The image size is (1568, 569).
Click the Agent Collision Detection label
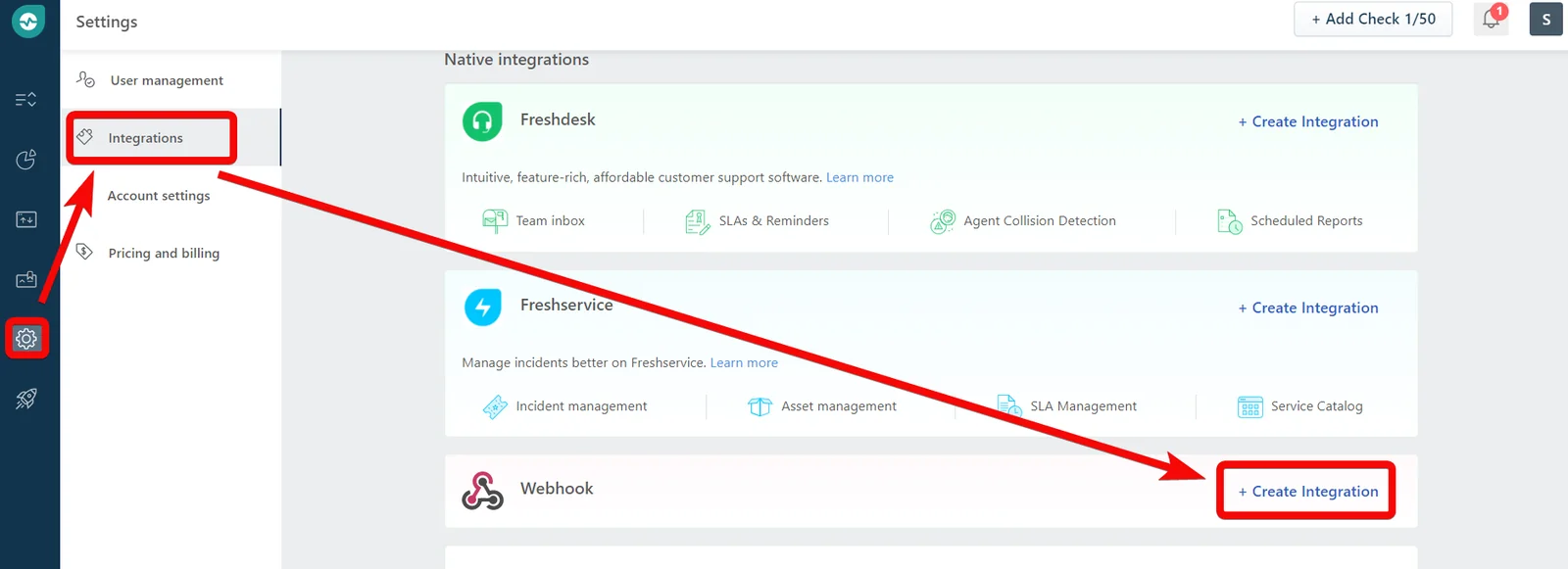[1040, 221]
